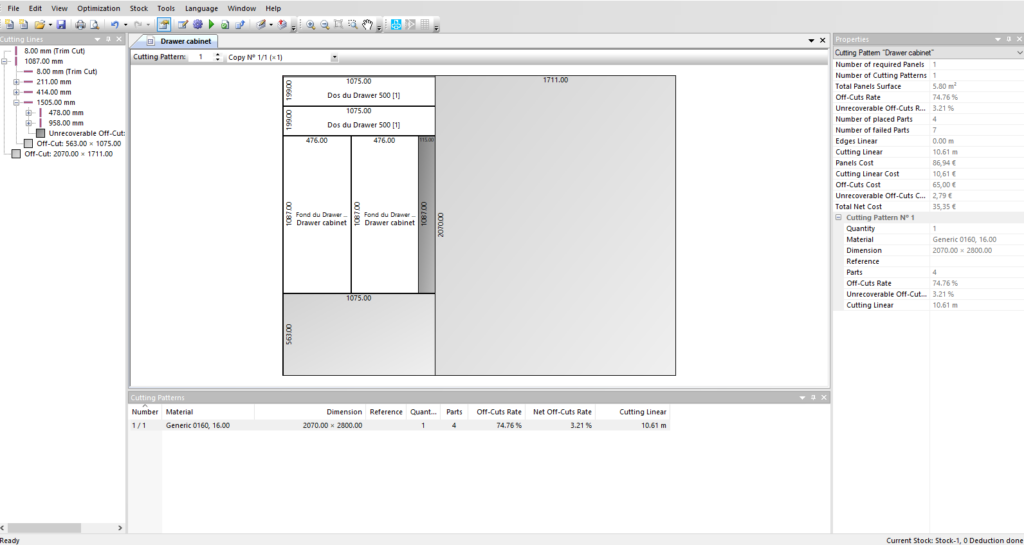Click the Open folder toolbar icon

(x=39, y=25)
